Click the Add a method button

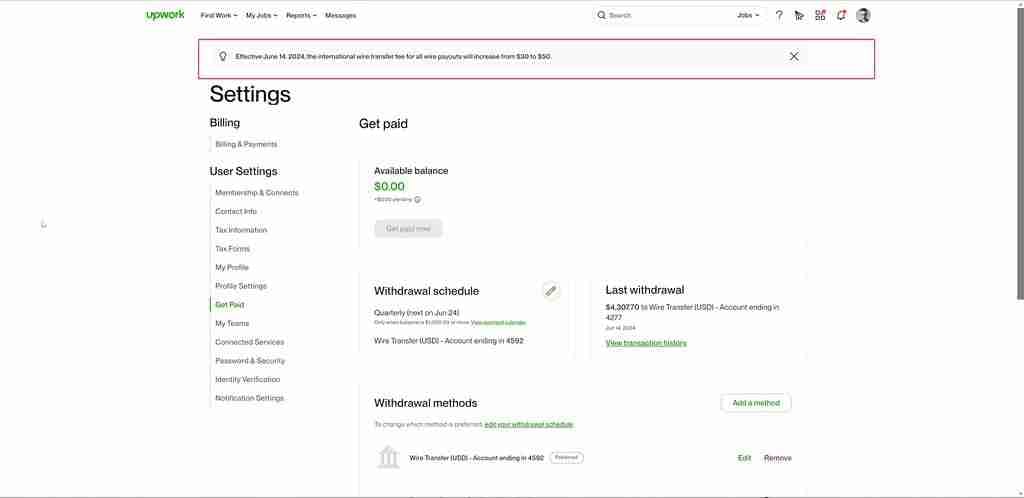[x=755, y=403]
